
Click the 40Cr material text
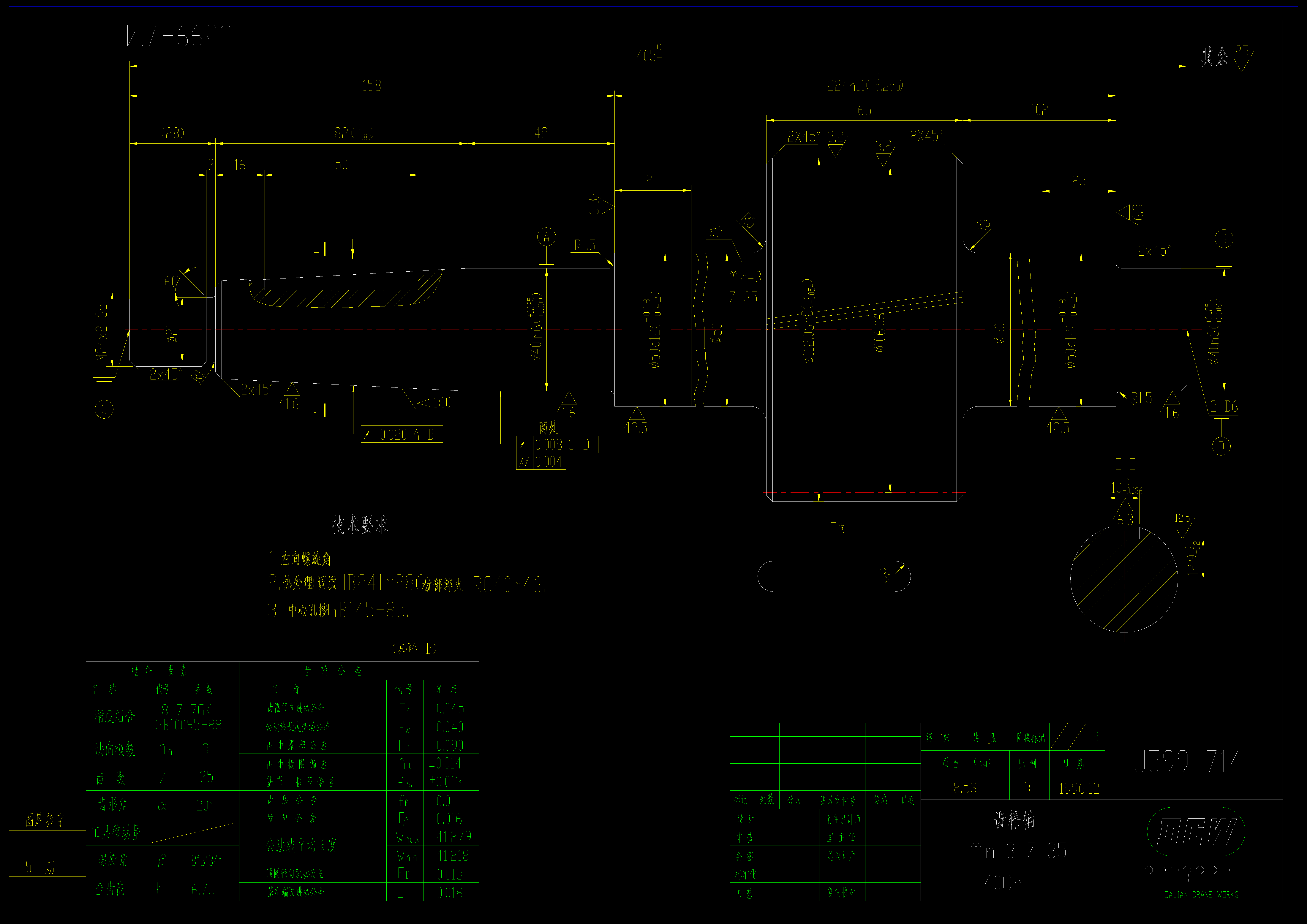coord(1002,883)
